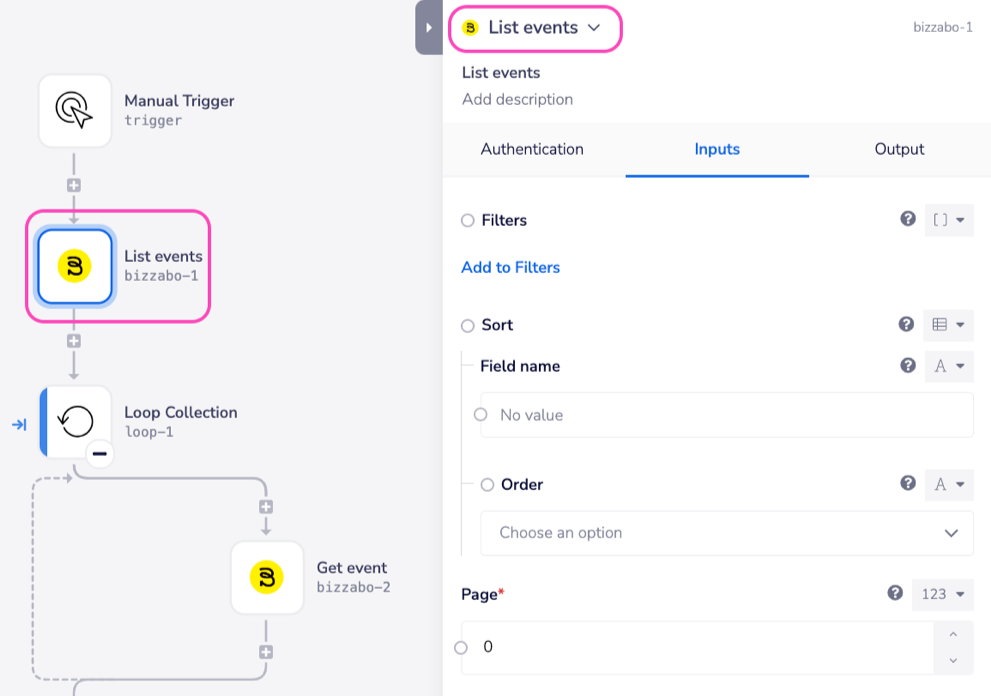The height and width of the screenshot is (696, 991).
Task: Click help icon next to Page
Action: coord(896,593)
